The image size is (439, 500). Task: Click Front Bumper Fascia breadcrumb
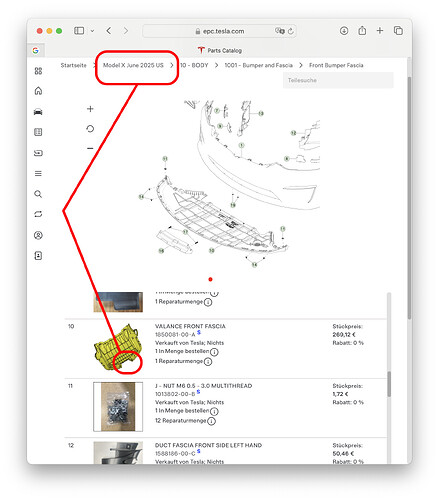(x=336, y=65)
